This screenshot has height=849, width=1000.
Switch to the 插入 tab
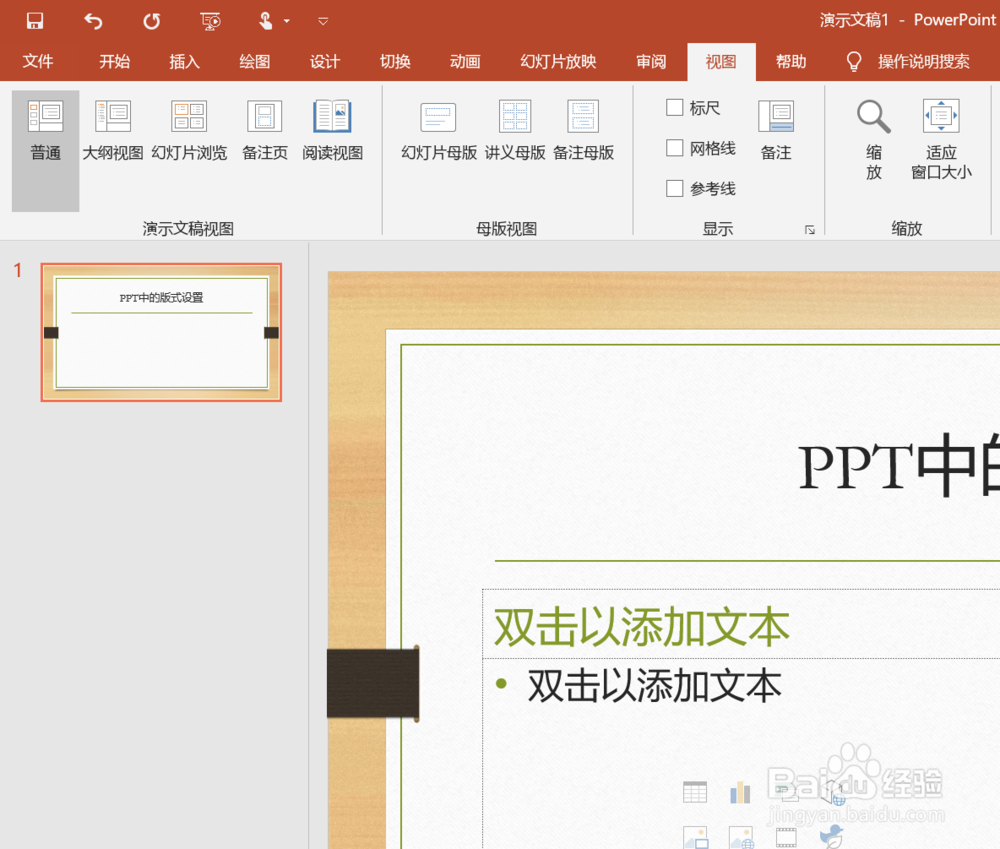pyautogui.click(x=184, y=61)
